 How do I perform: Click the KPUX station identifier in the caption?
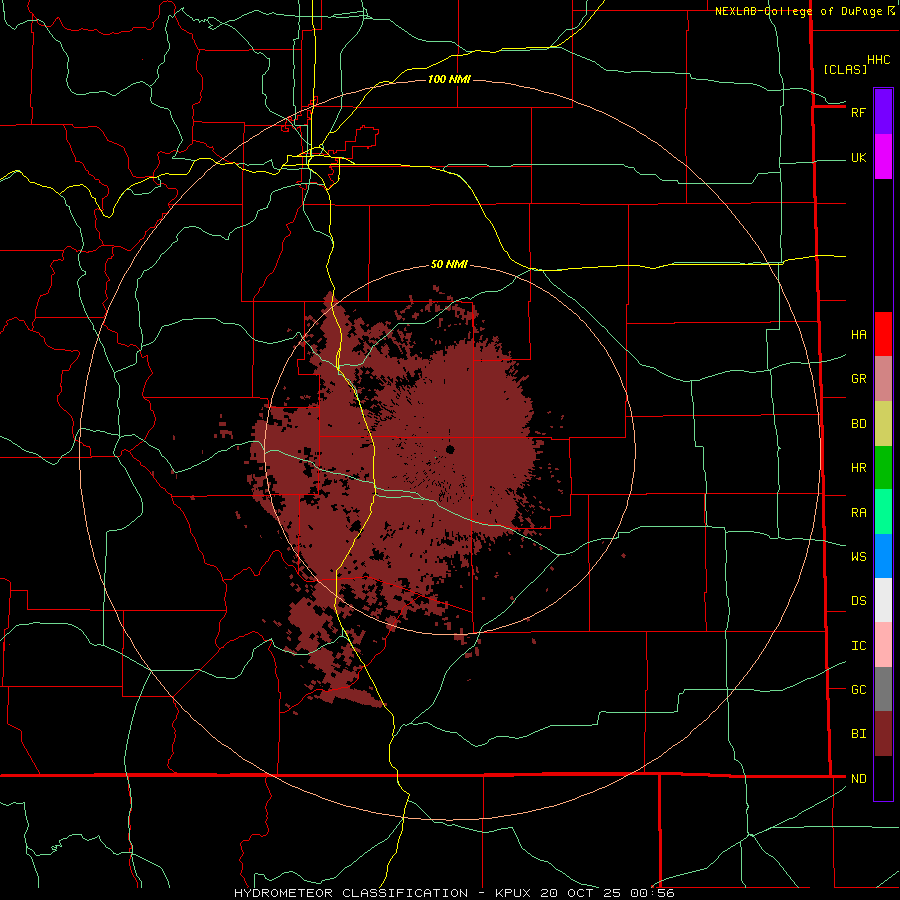click(x=513, y=893)
